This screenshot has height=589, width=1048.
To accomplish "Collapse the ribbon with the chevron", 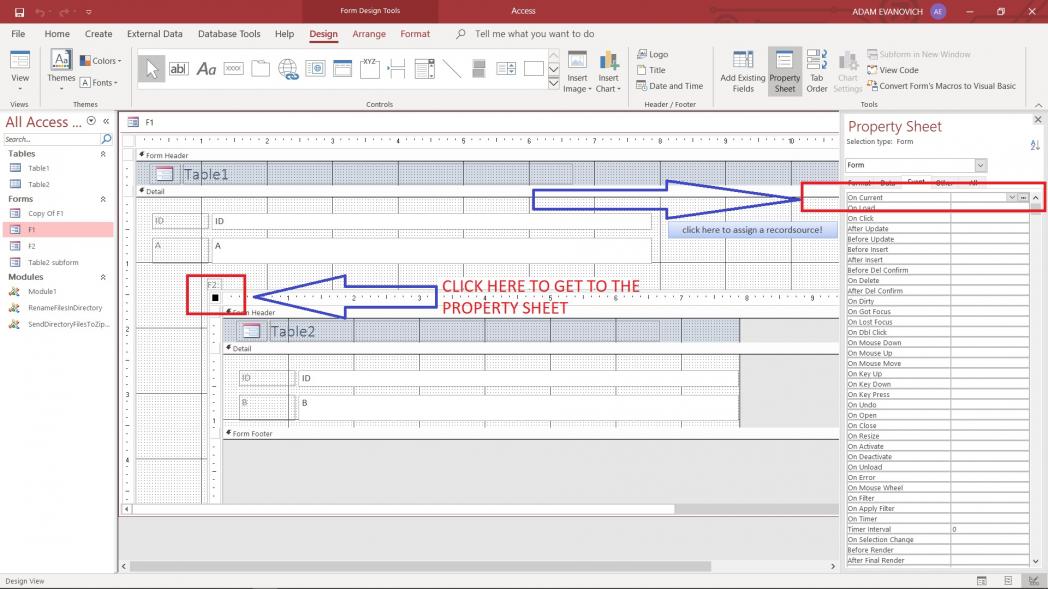I will point(1038,105).
